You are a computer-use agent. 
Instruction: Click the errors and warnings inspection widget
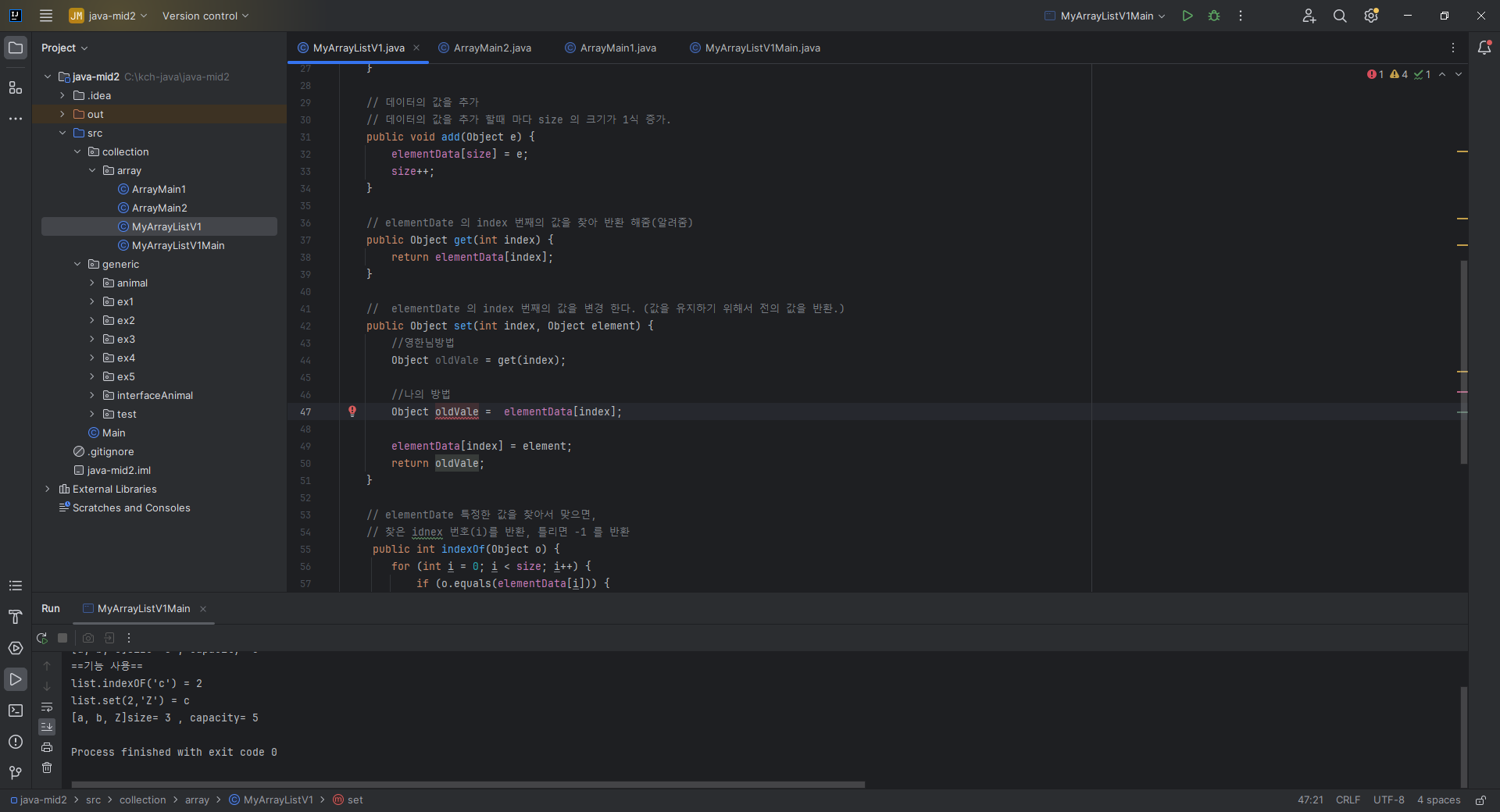pyautogui.click(x=1398, y=74)
